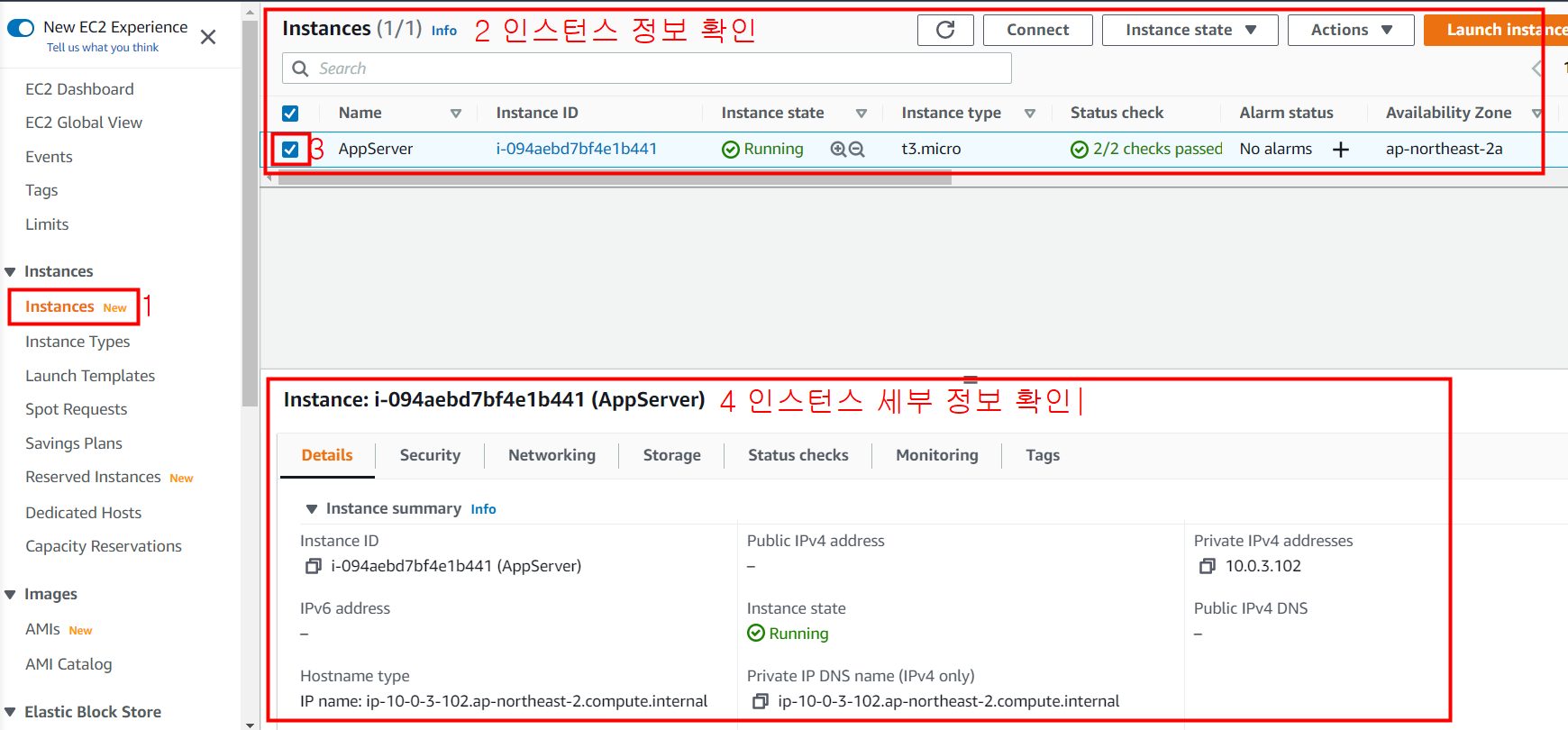Screen dimensions: 1568x730
Task: Click the instance search field
Action: (647, 68)
